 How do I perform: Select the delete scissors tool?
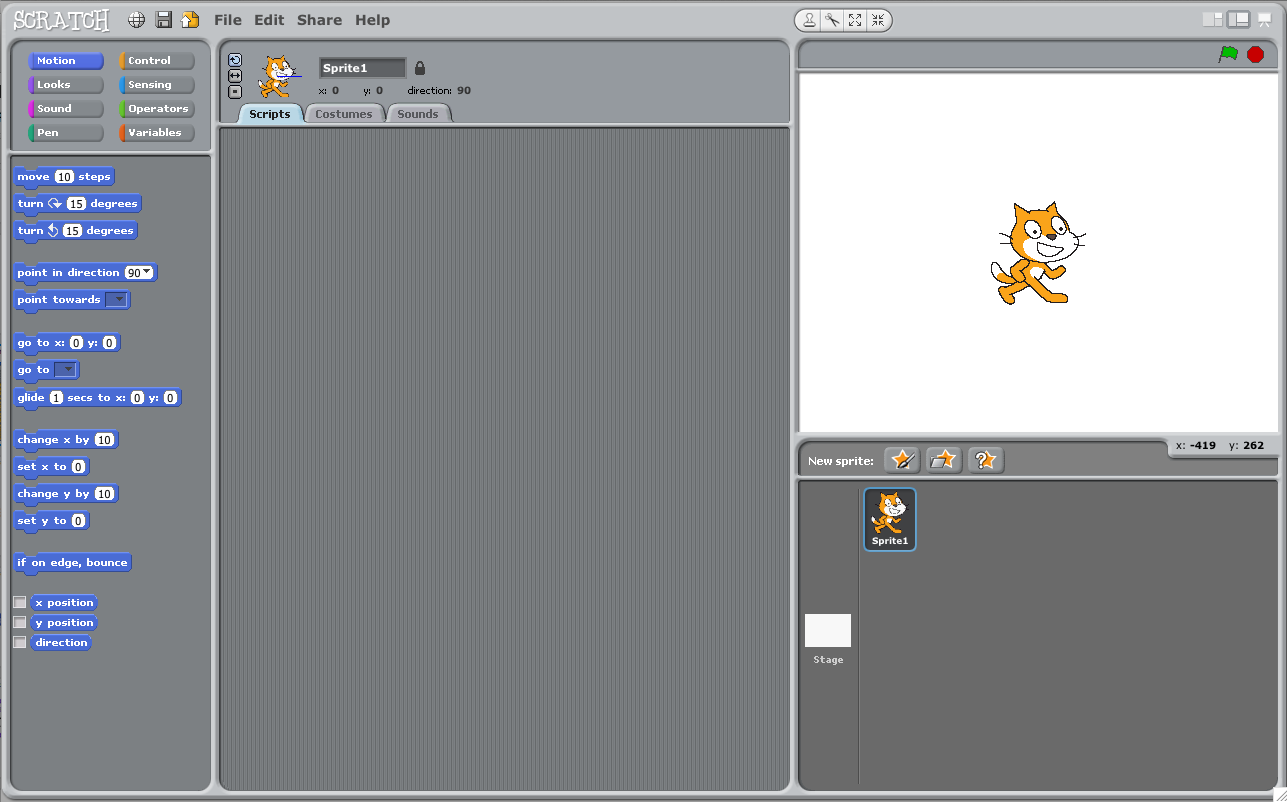(x=831, y=20)
